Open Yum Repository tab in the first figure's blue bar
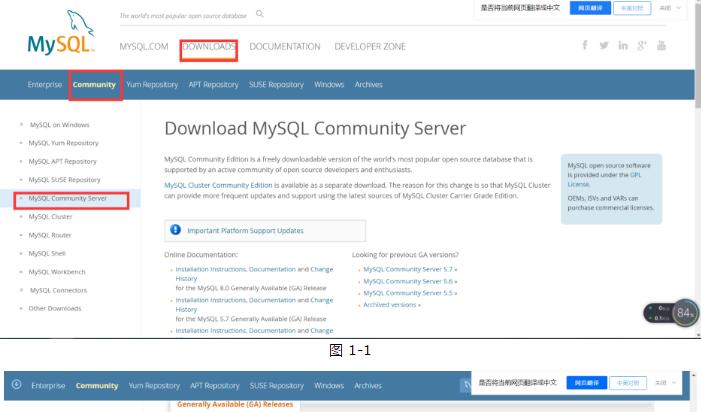The width and height of the screenshot is (701, 412). coord(152,84)
